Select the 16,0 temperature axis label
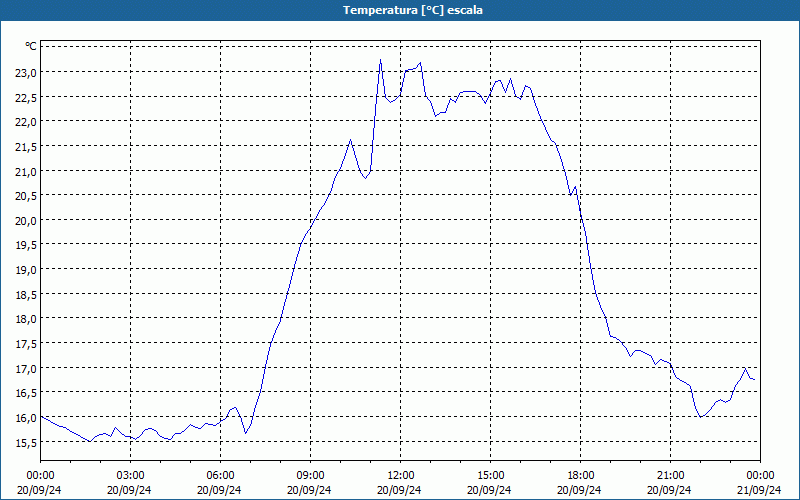Screen dimensions: 800x500 coord(26,418)
